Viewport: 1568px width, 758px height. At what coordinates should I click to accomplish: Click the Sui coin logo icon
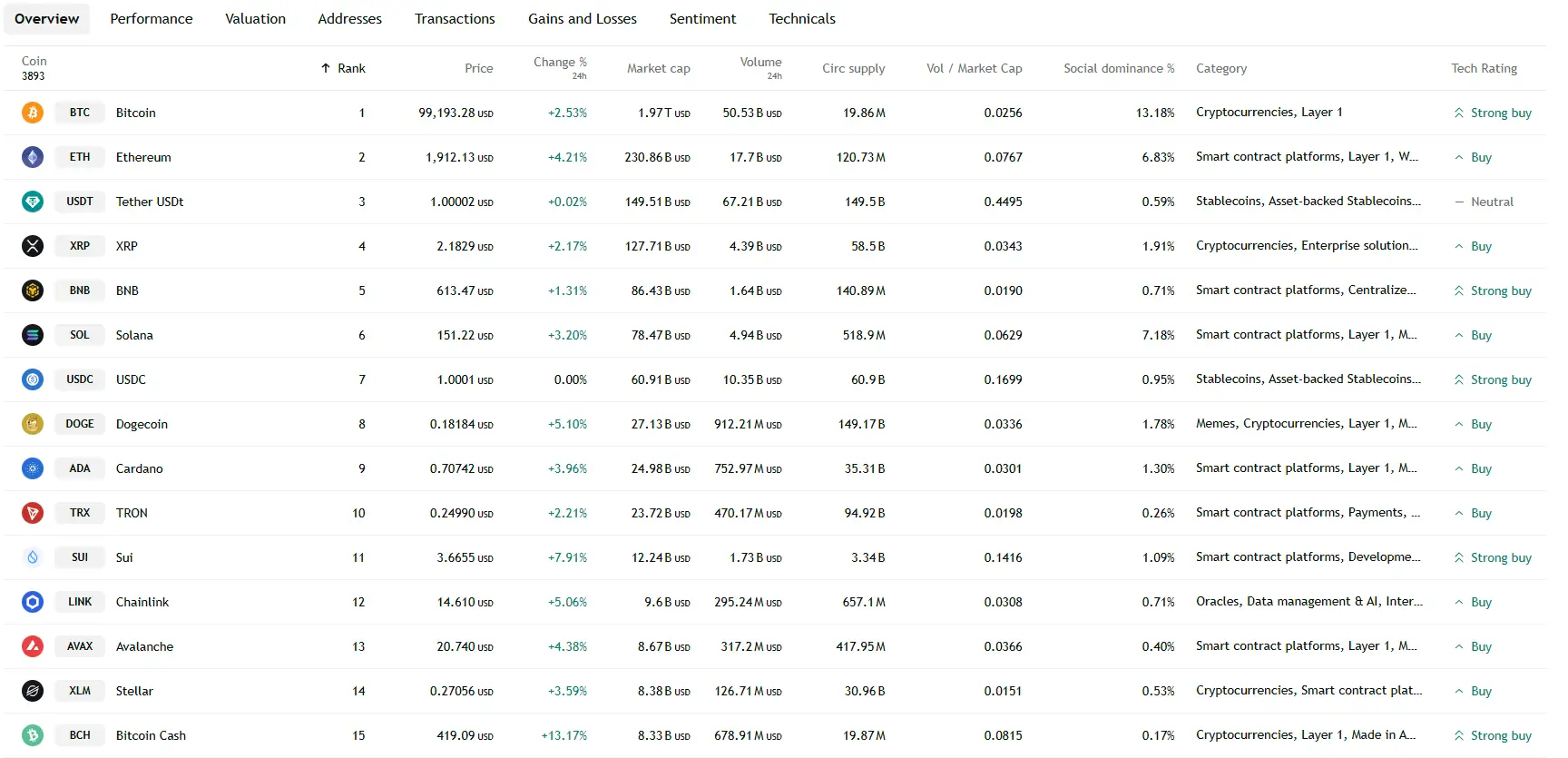[x=33, y=557]
